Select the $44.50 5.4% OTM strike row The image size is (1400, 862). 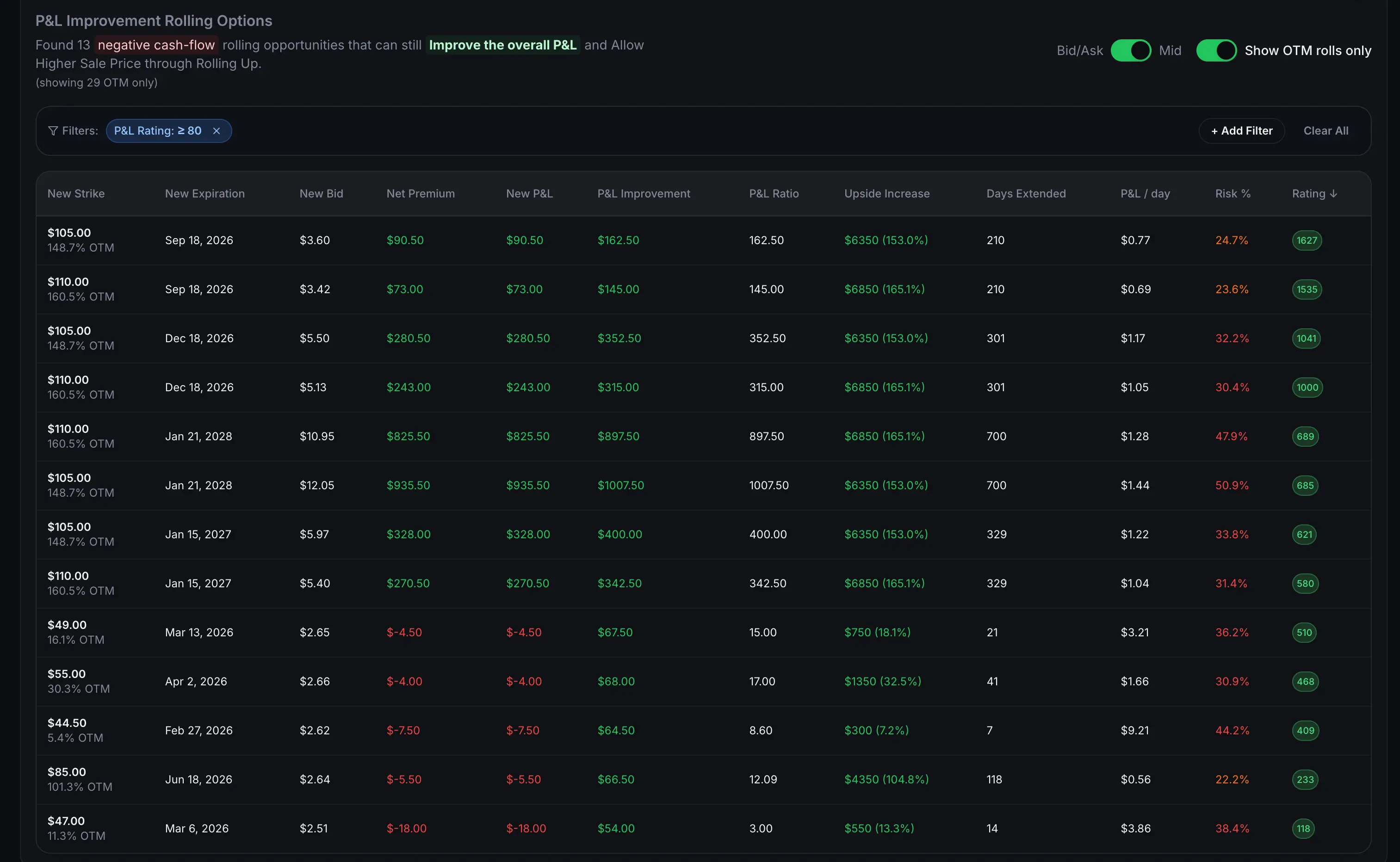(703, 731)
